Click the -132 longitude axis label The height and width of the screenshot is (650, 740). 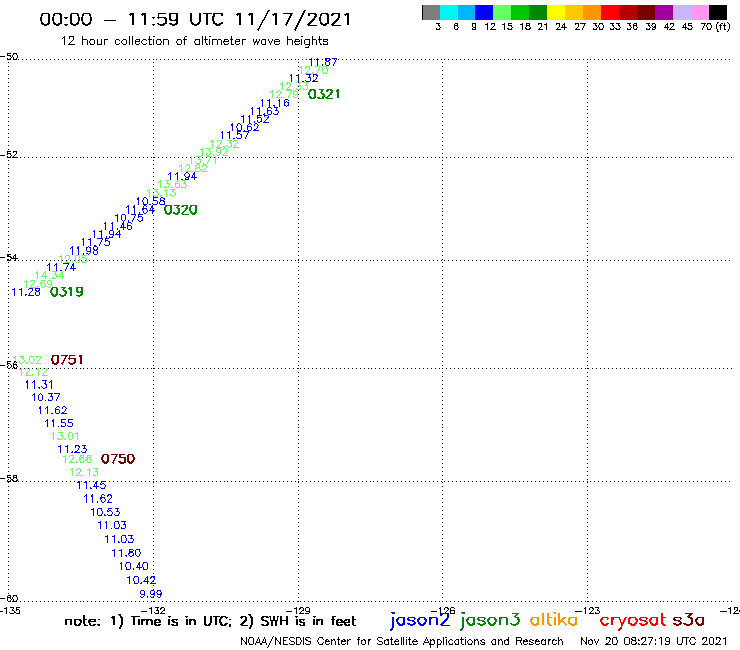153,611
